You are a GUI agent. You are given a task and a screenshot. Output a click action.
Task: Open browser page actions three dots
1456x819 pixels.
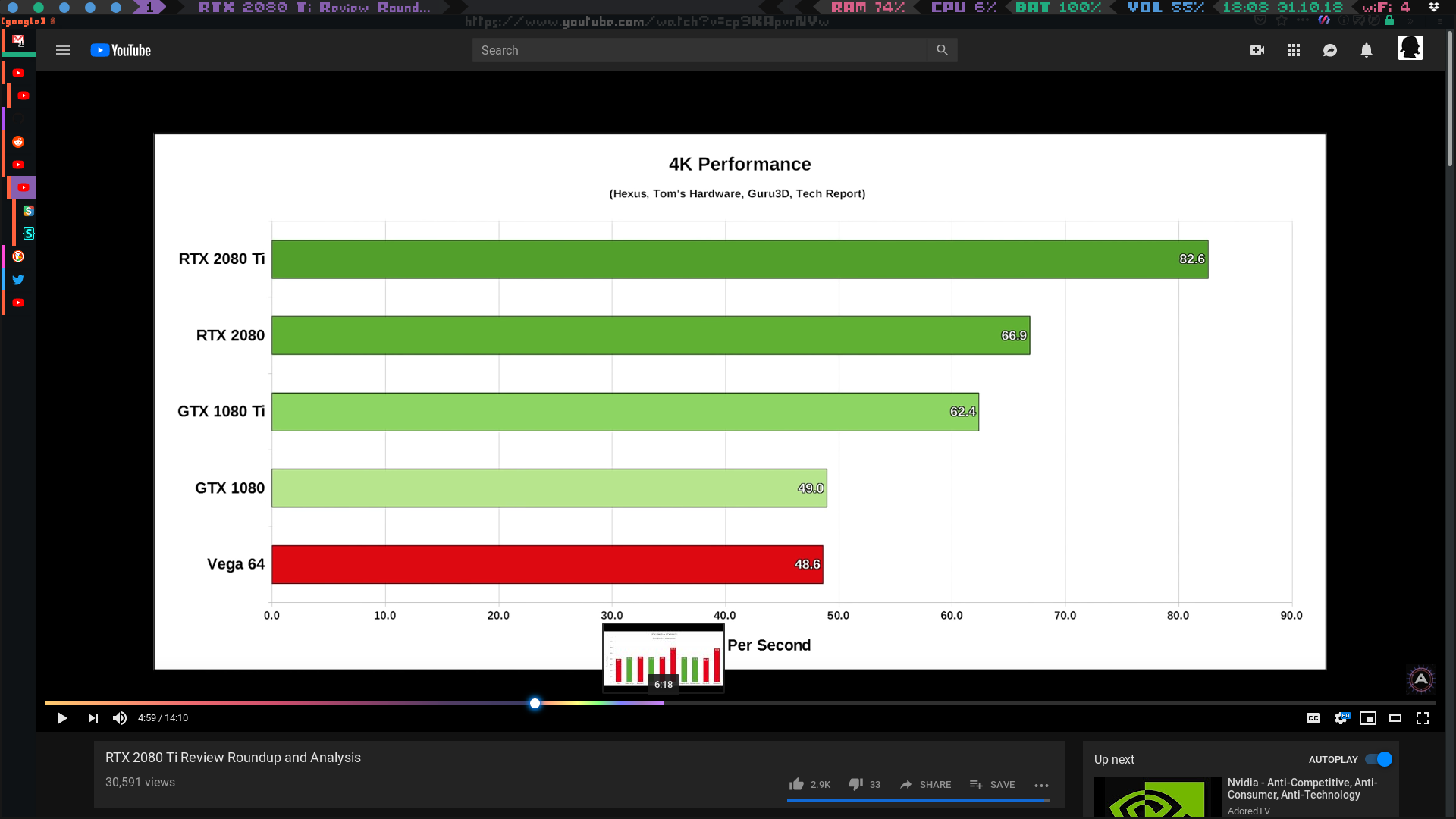pos(1303,20)
